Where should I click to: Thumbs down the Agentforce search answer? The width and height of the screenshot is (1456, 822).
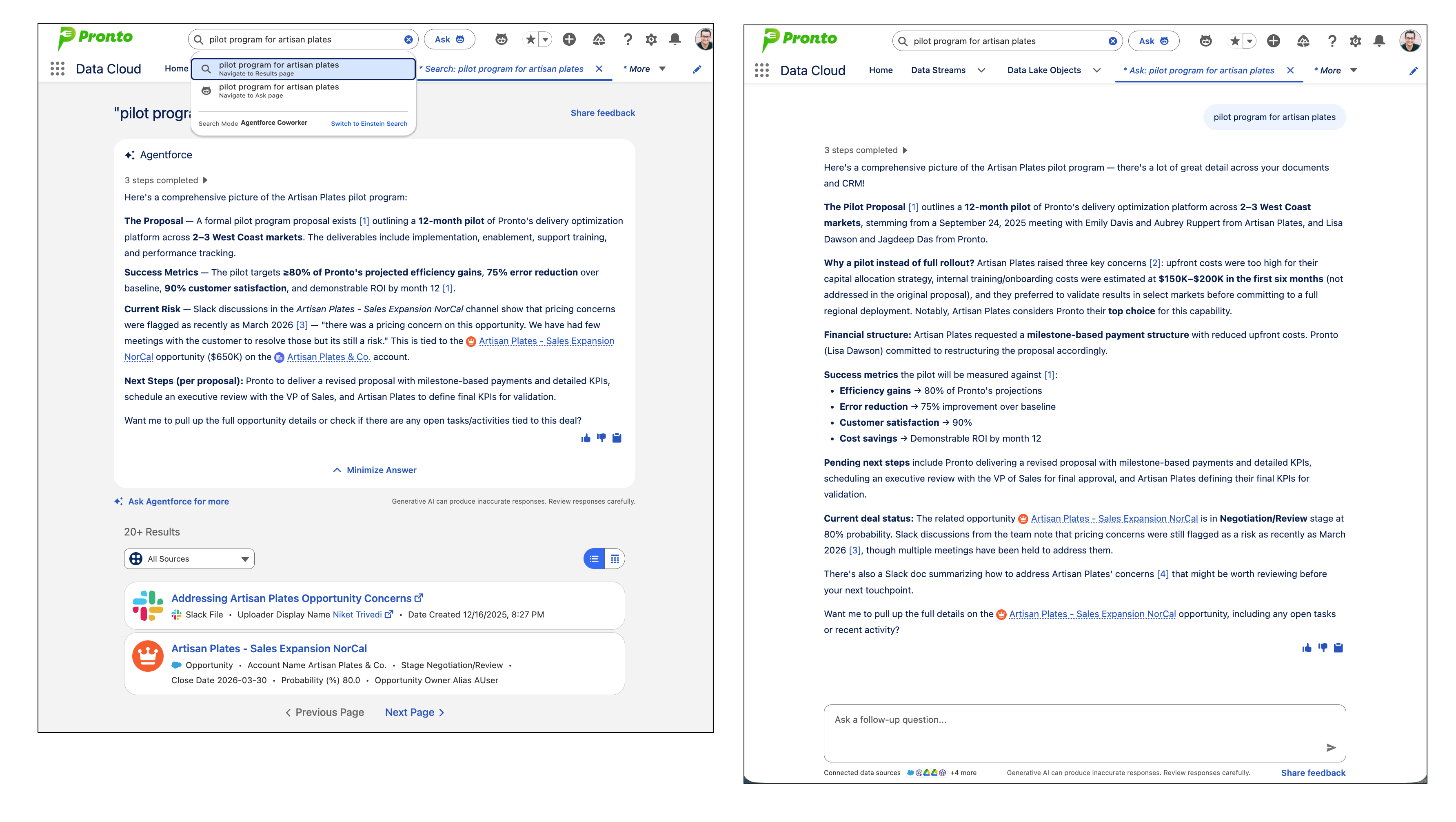click(x=601, y=438)
